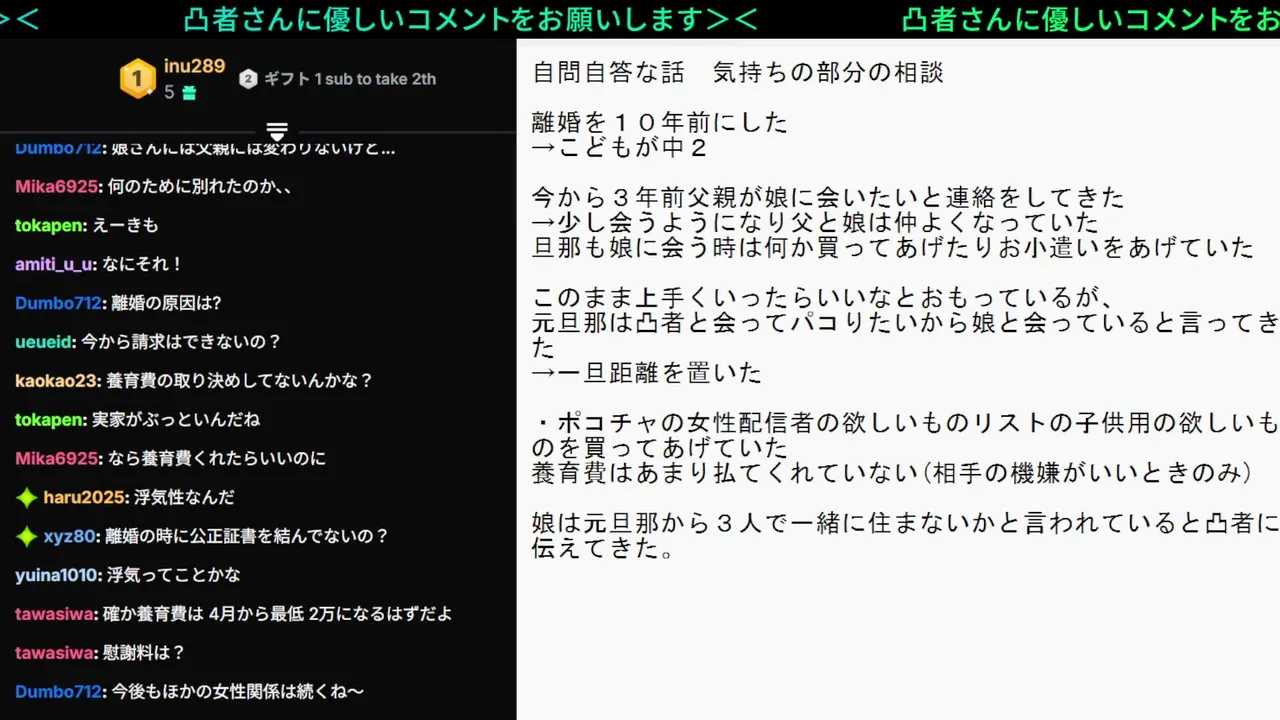Open username amiti_u_u in chat

pos(55,265)
